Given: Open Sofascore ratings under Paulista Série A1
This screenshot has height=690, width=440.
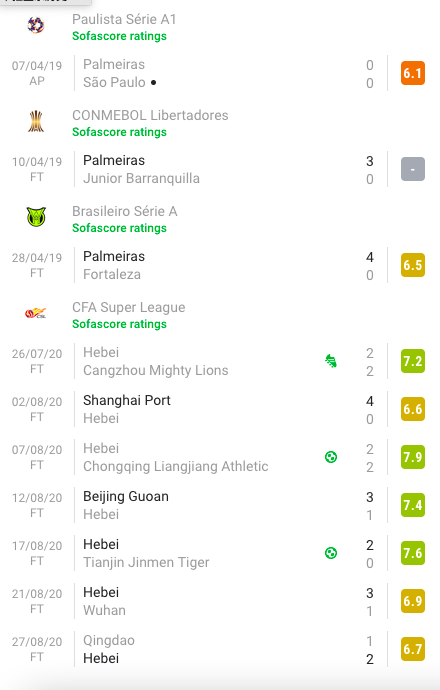Looking at the screenshot, I should (x=119, y=36).
